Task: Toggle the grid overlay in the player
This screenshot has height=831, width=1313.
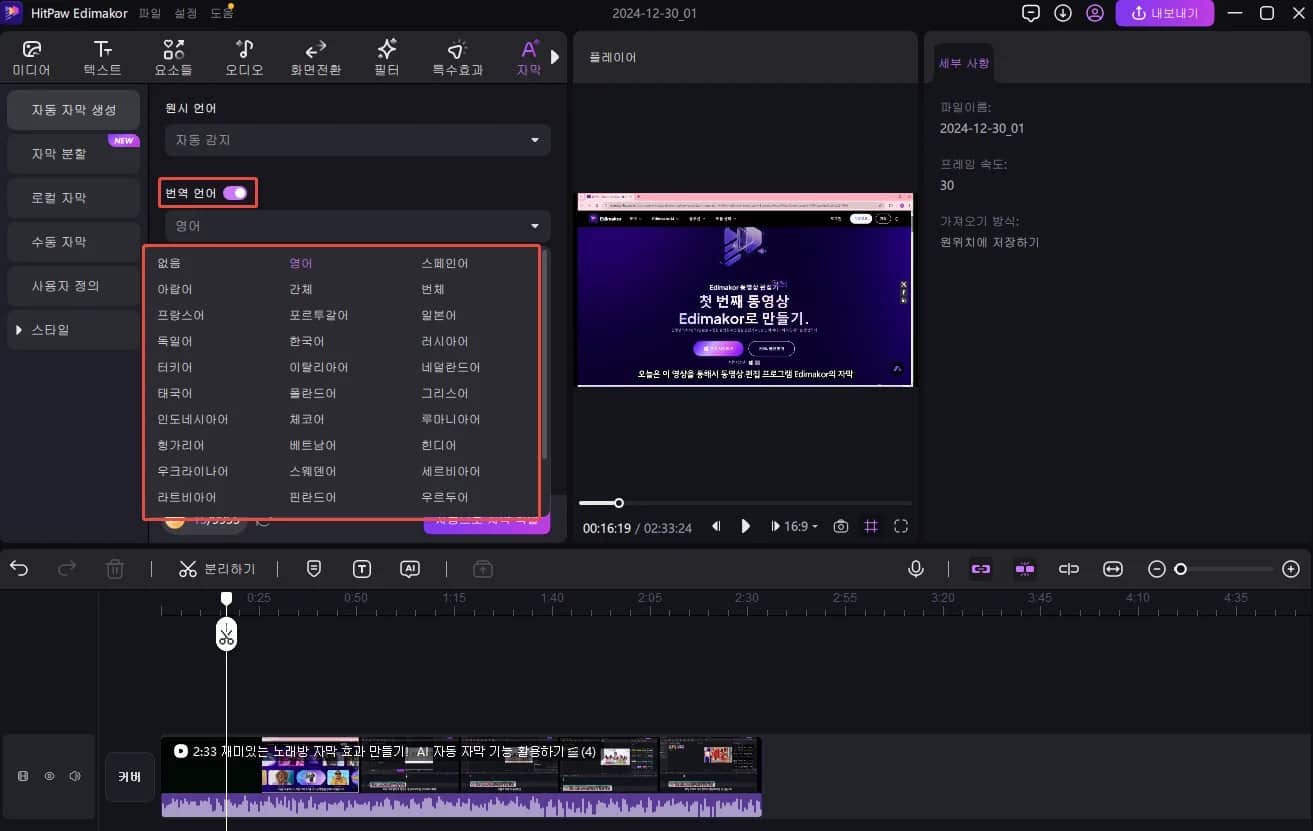Action: click(x=869, y=525)
